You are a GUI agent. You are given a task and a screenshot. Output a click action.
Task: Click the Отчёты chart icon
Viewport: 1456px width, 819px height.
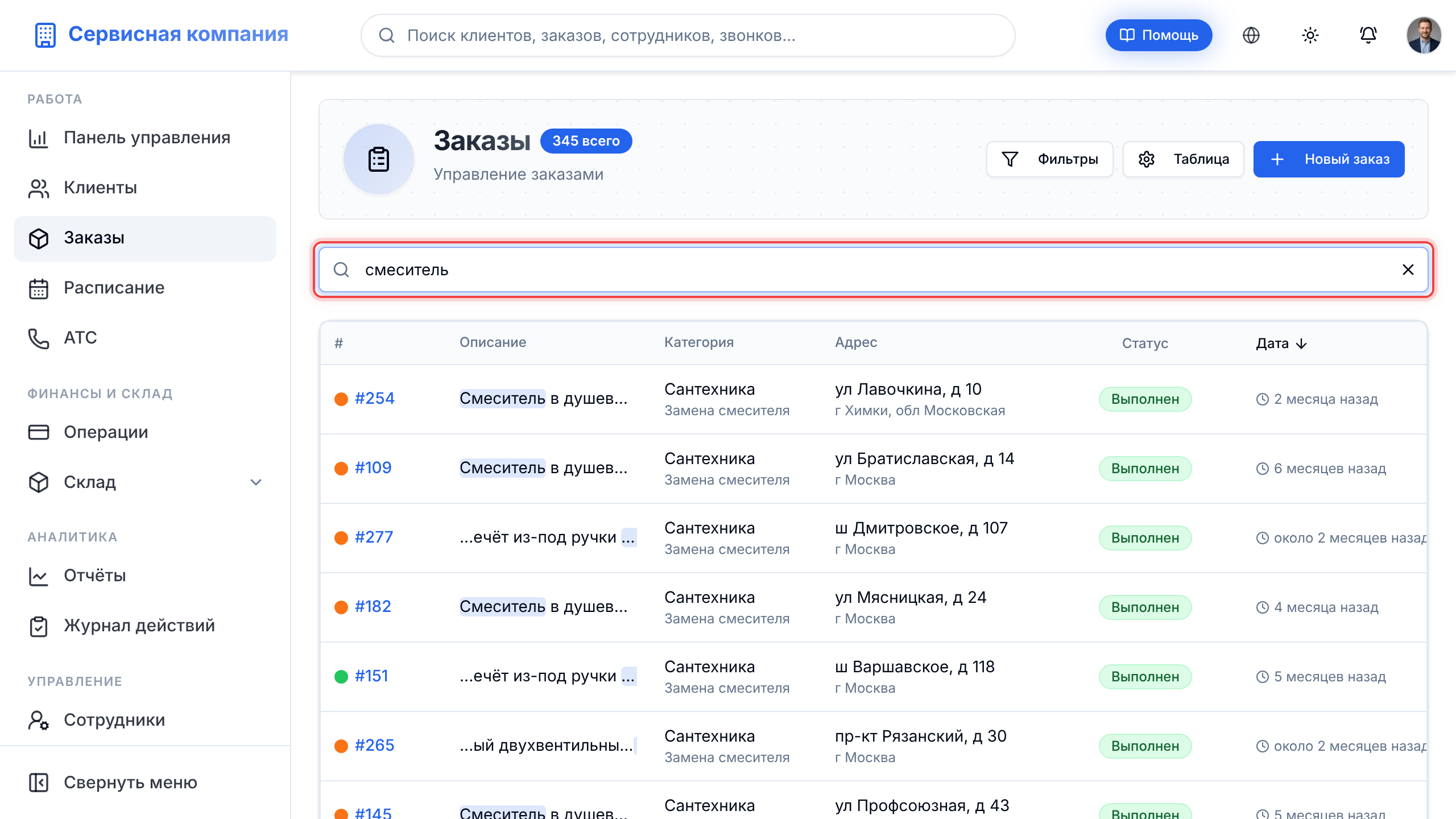[x=39, y=576]
